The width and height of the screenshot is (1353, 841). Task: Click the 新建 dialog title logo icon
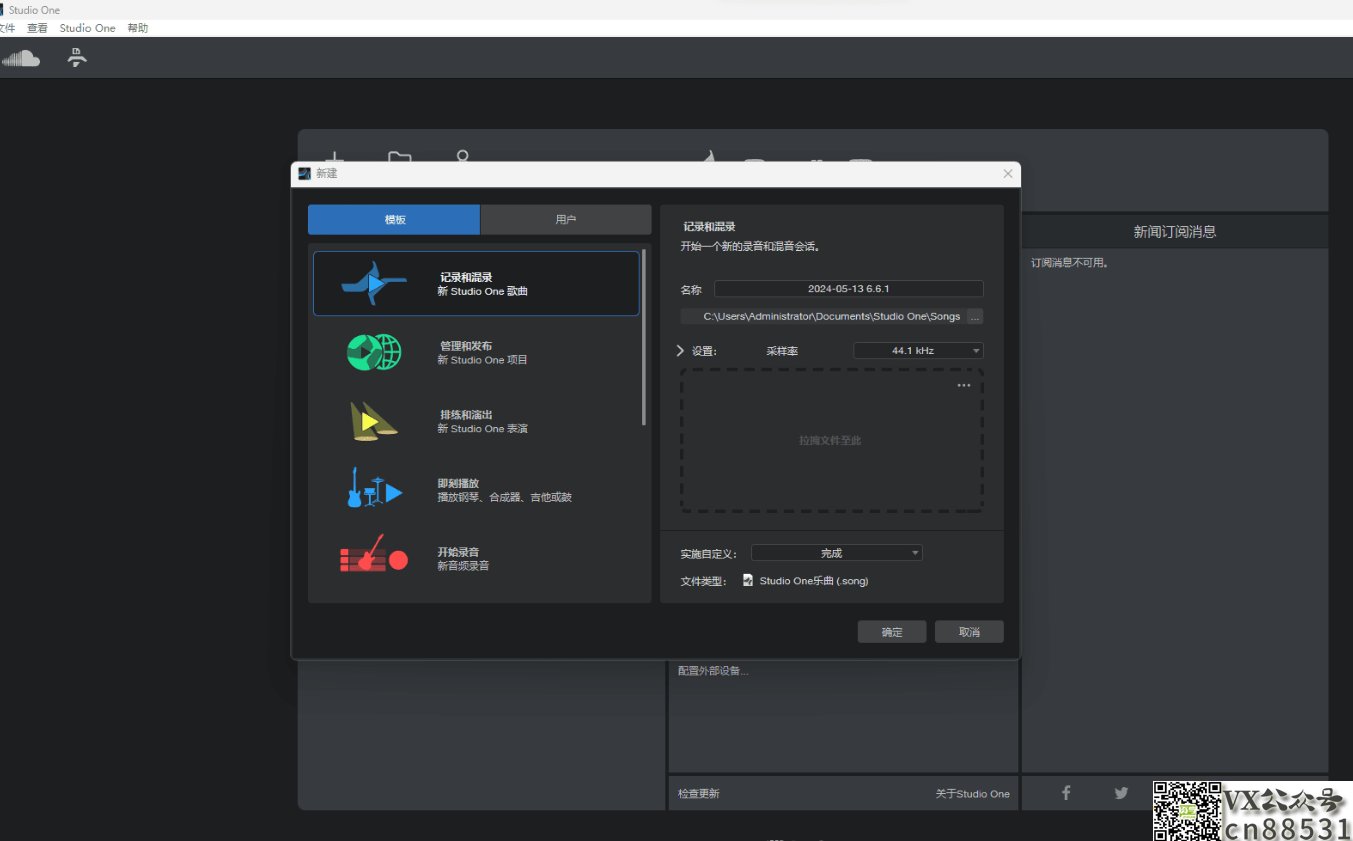(x=305, y=173)
